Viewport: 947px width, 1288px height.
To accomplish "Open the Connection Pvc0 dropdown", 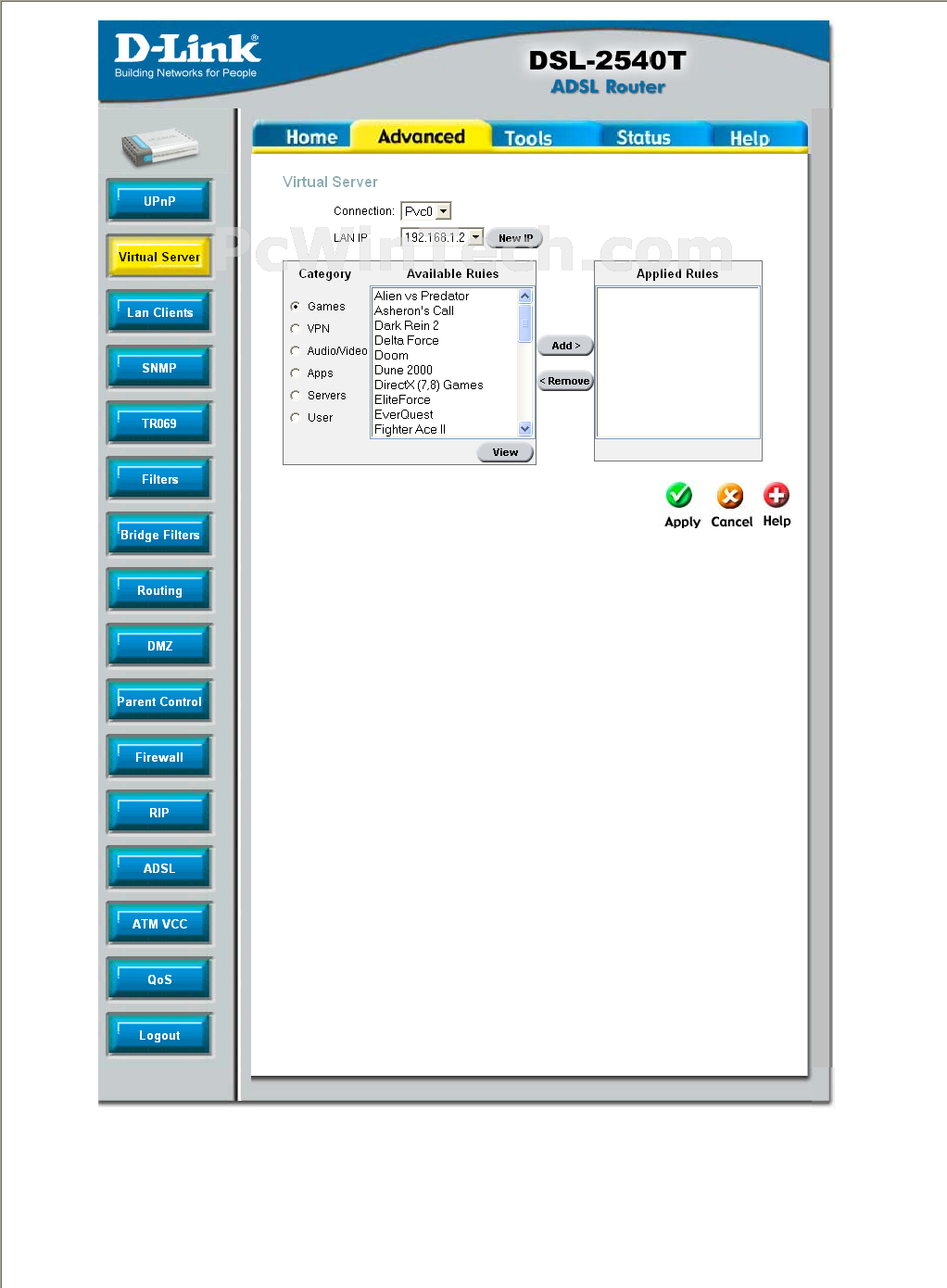I will pos(425,211).
